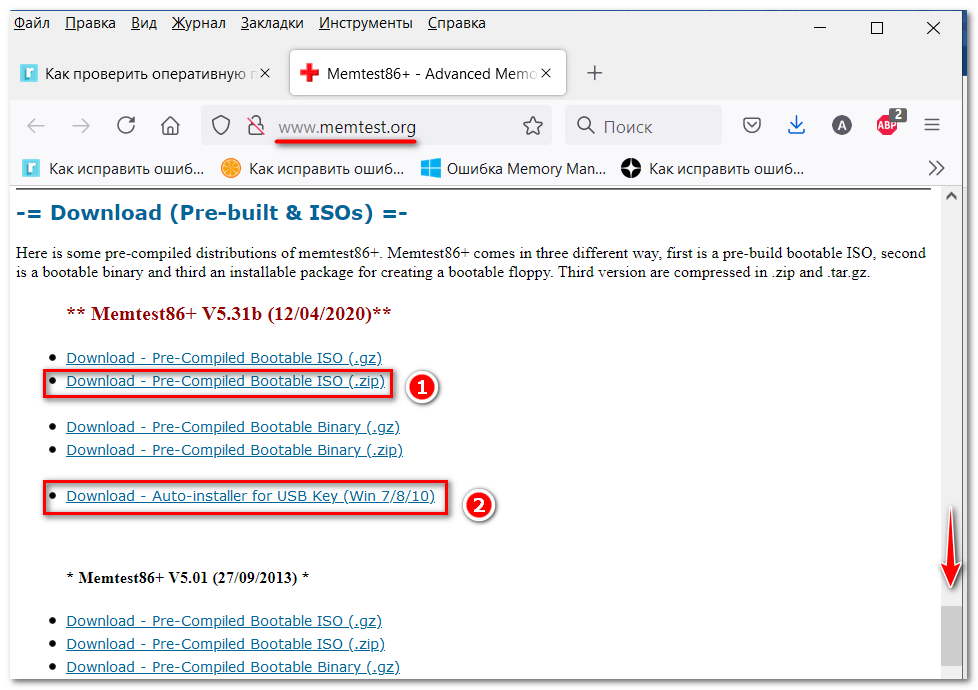Open the downloads panel
Image resolution: width=978 pixels, height=690 pixels.
click(796, 125)
